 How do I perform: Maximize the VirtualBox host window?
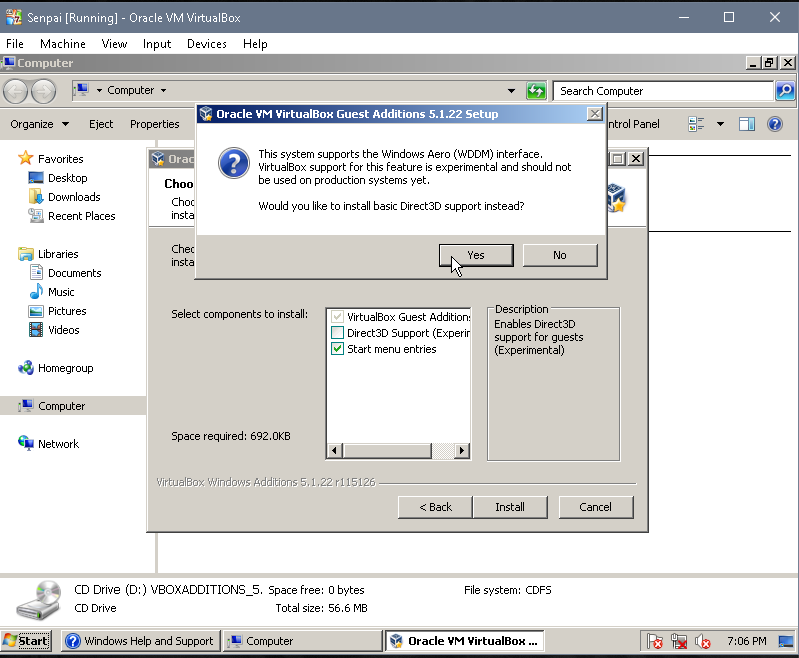[729, 17]
